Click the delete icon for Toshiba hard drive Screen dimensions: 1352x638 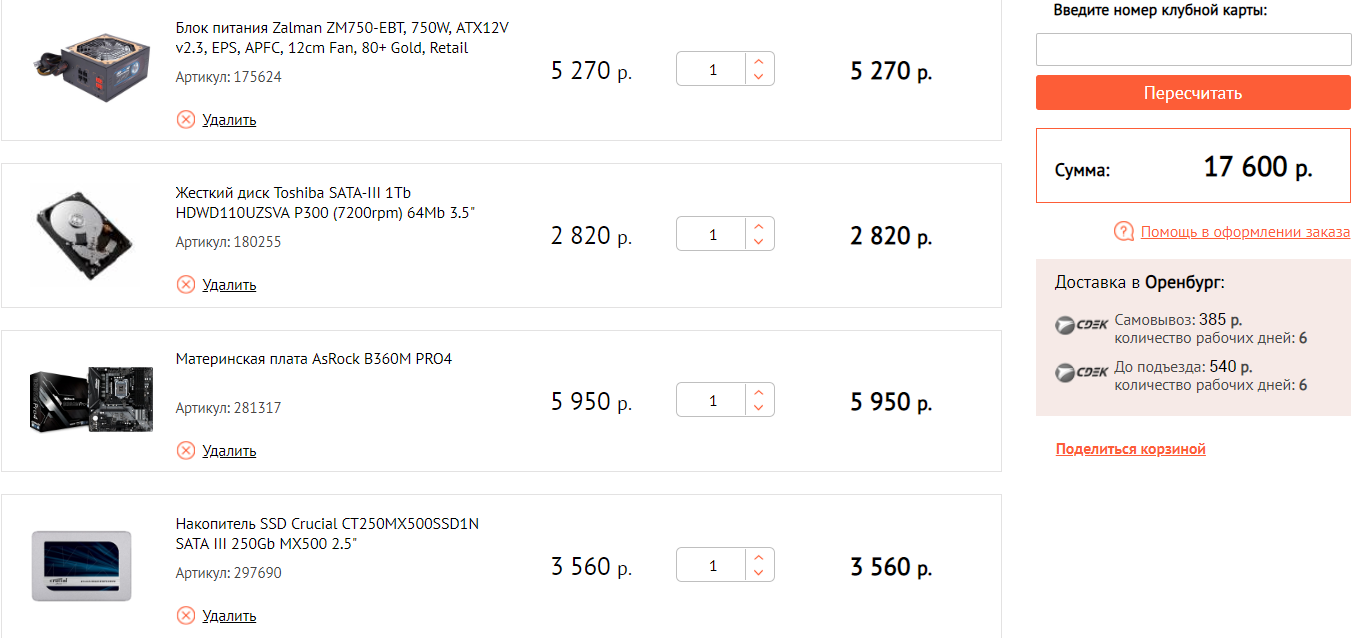pyautogui.click(x=186, y=285)
